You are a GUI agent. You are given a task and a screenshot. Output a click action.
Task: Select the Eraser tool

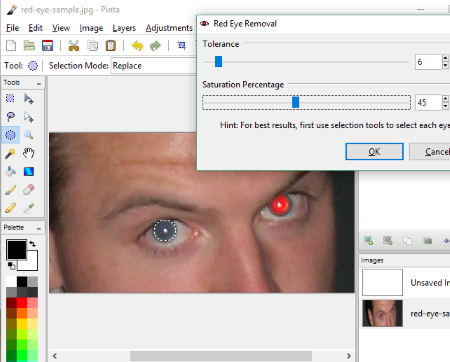(x=29, y=190)
